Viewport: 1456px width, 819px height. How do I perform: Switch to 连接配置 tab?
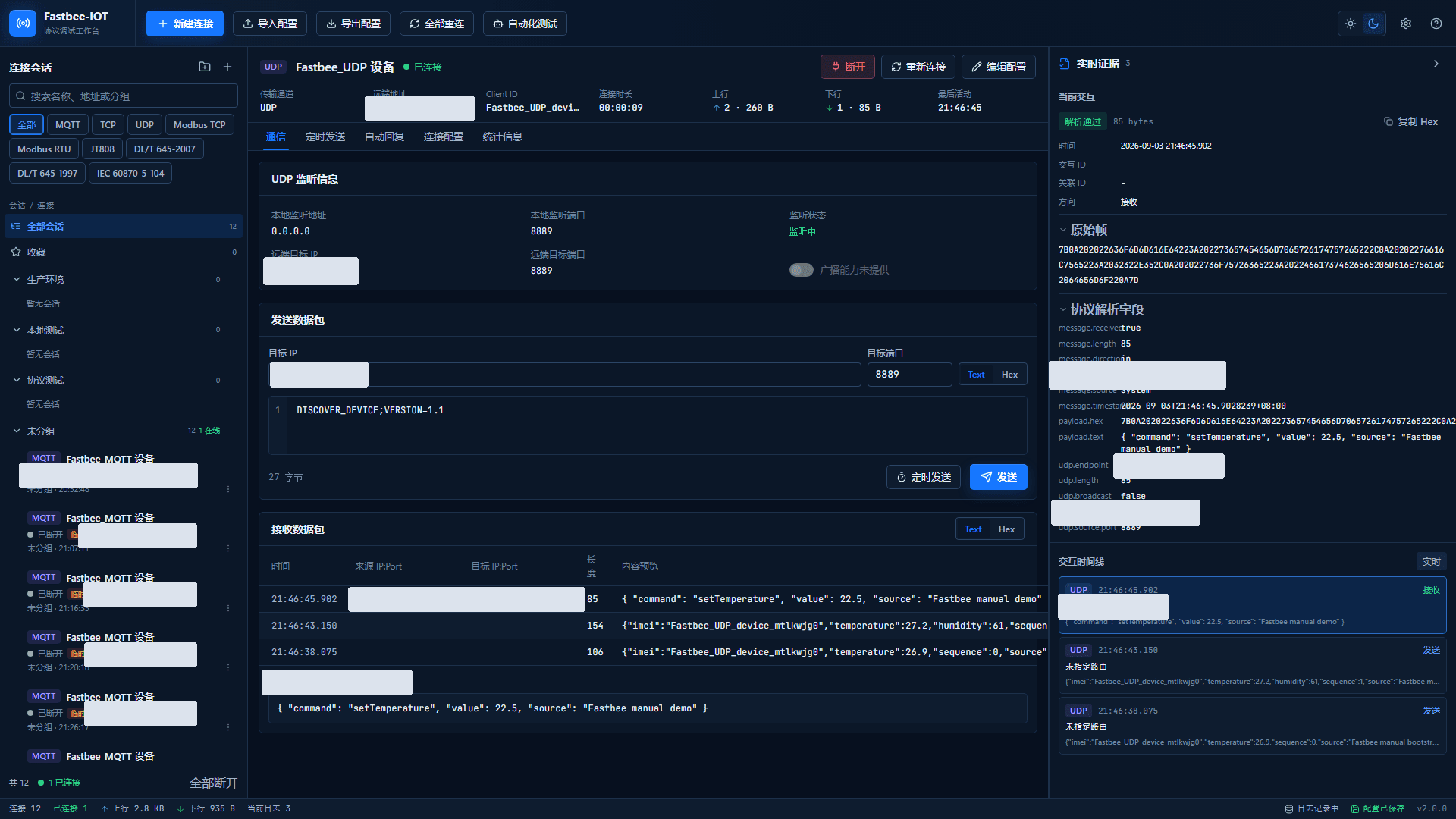[444, 137]
